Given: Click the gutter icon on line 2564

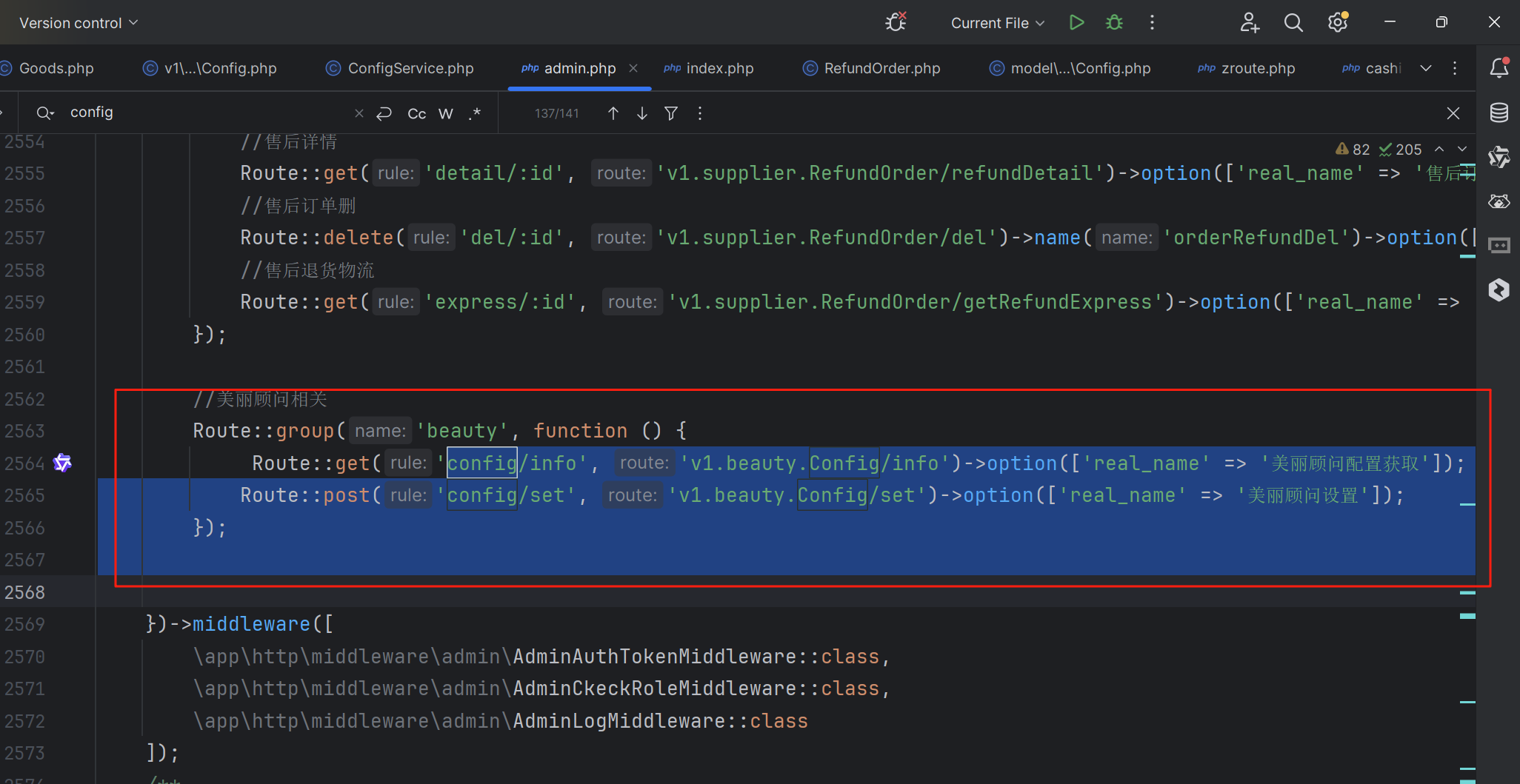Looking at the screenshot, I should coord(63,463).
